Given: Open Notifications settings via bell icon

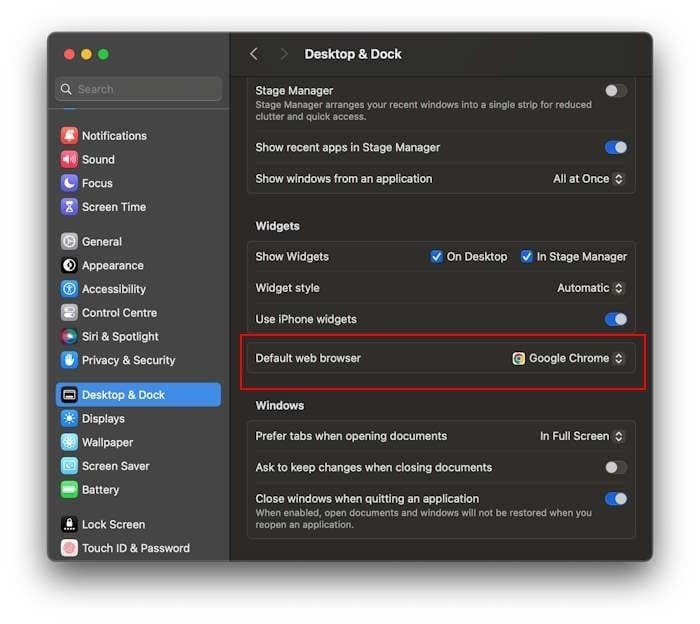Looking at the screenshot, I should click(x=69, y=136).
